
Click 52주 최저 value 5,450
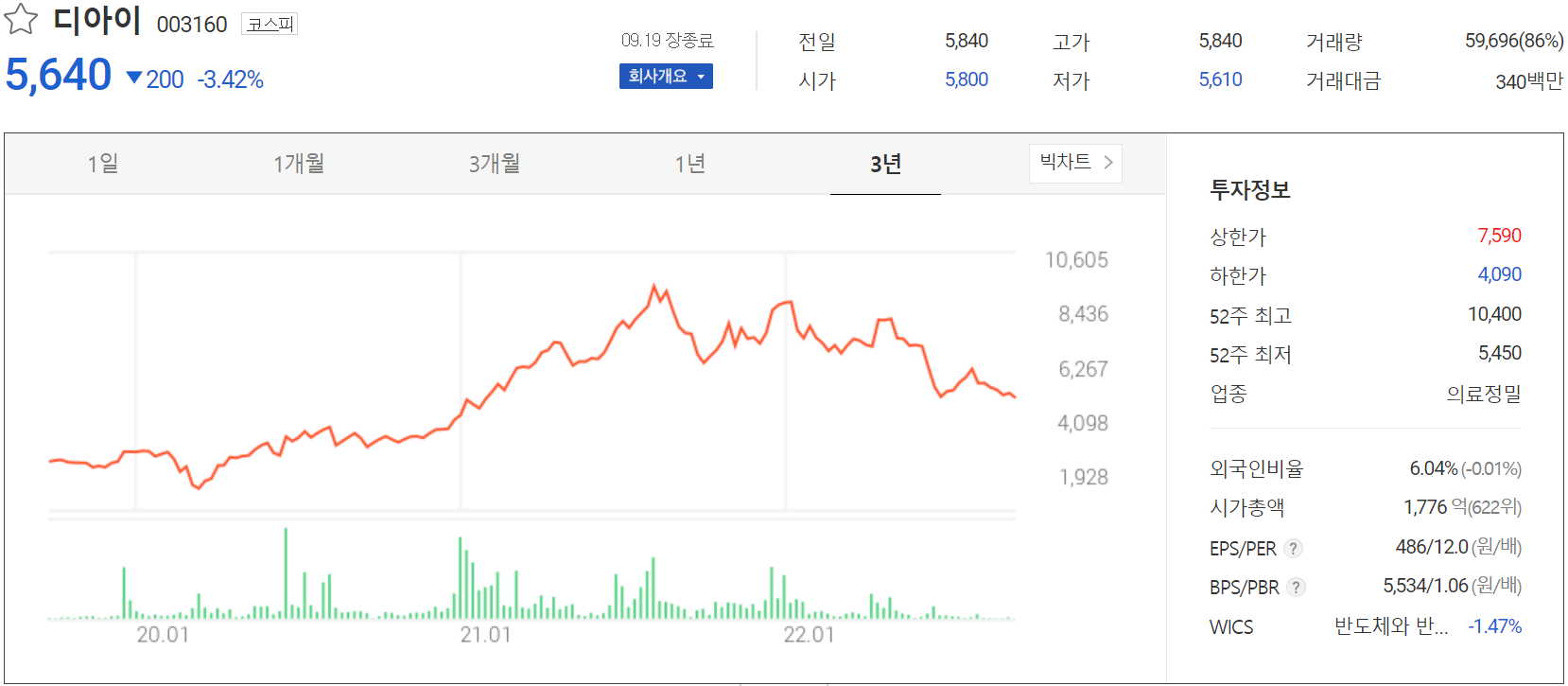pyautogui.click(x=1500, y=353)
